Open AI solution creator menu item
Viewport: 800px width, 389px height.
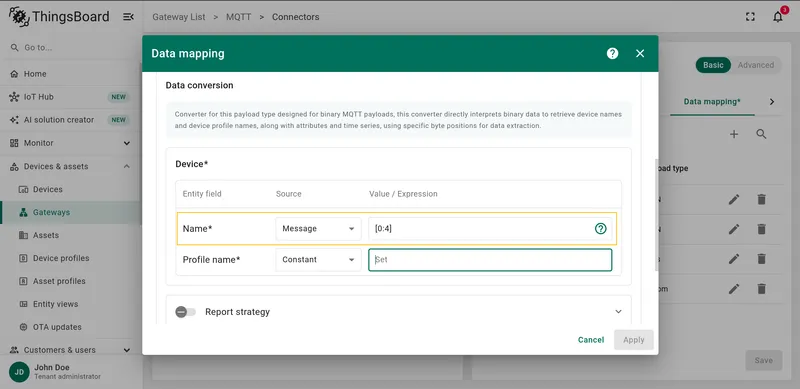70,119
